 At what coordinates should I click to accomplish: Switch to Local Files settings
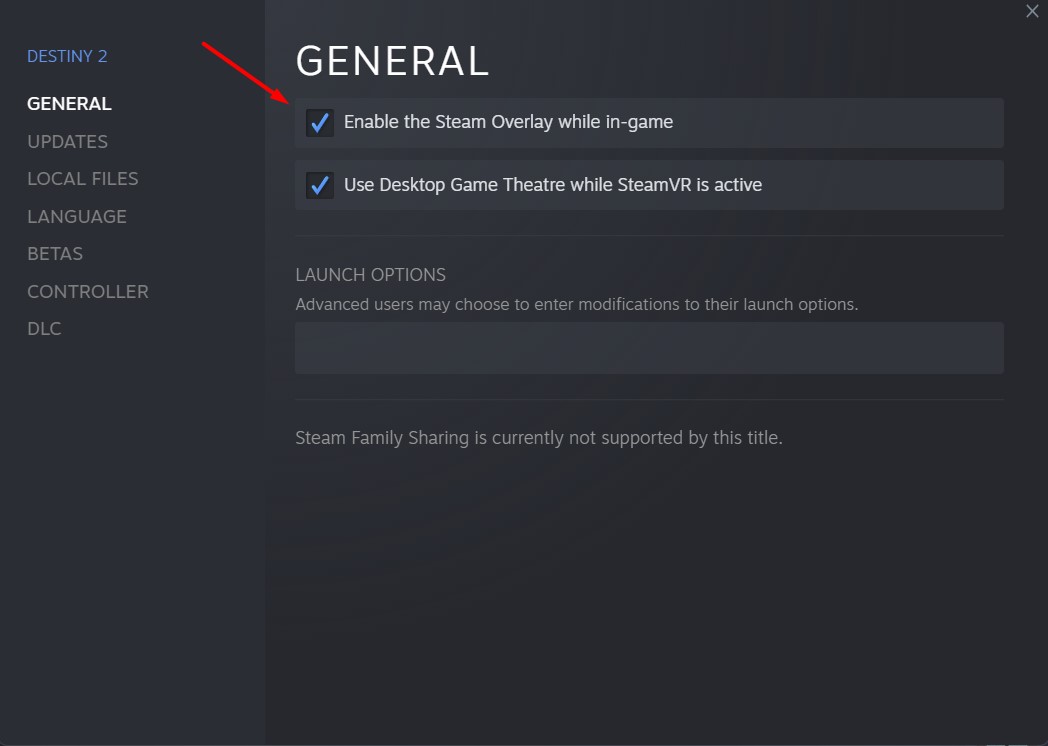click(x=82, y=179)
